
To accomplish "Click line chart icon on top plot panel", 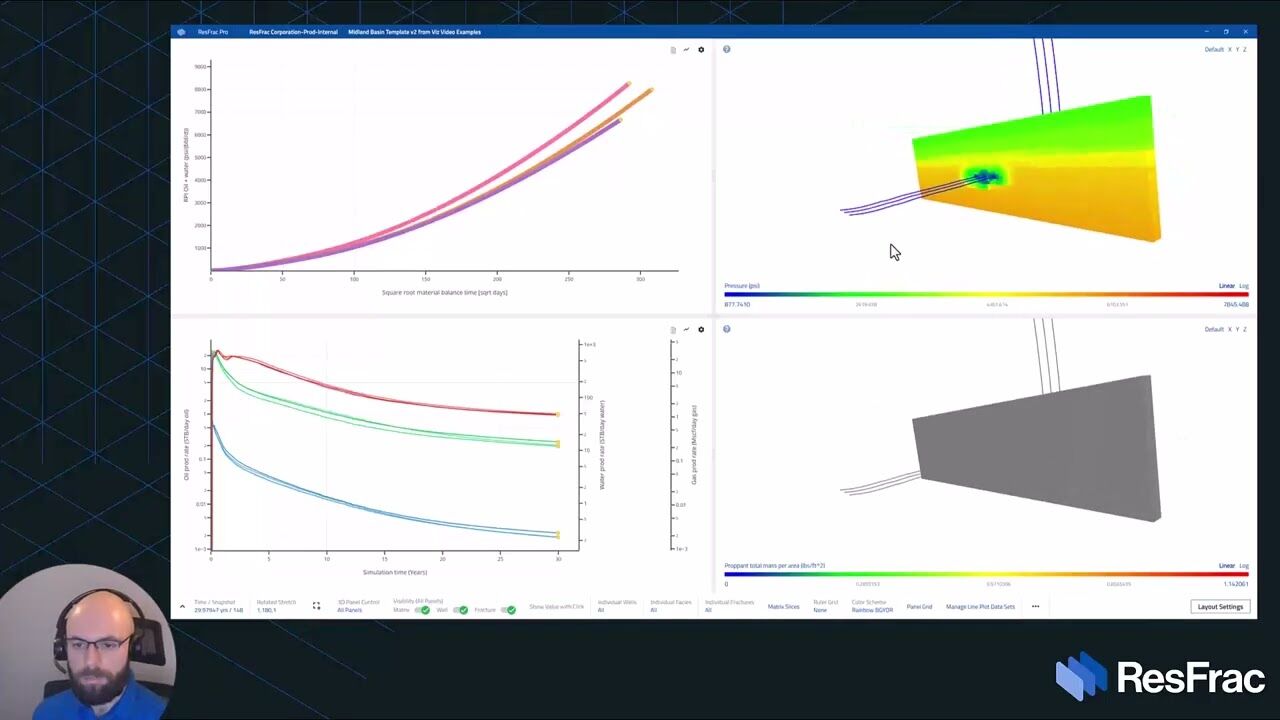I will [x=686, y=50].
